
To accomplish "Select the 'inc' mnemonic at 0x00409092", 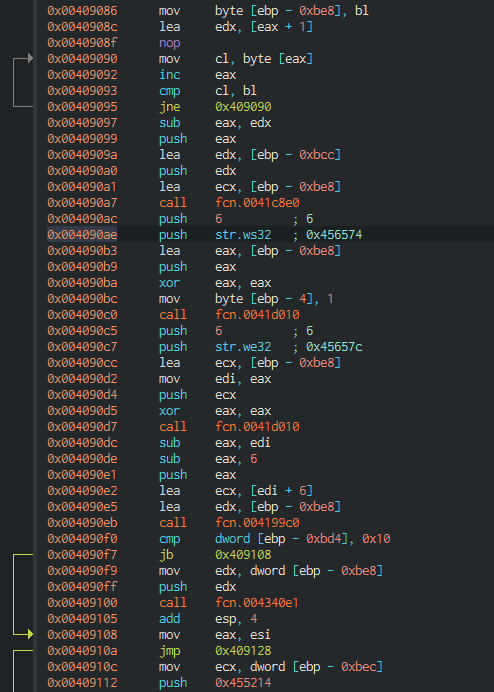I will coord(170,75).
